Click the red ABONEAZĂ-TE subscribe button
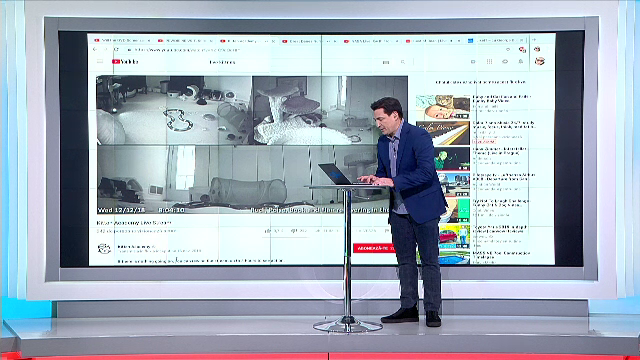This screenshot has width=640, height=360. [374, 248]
